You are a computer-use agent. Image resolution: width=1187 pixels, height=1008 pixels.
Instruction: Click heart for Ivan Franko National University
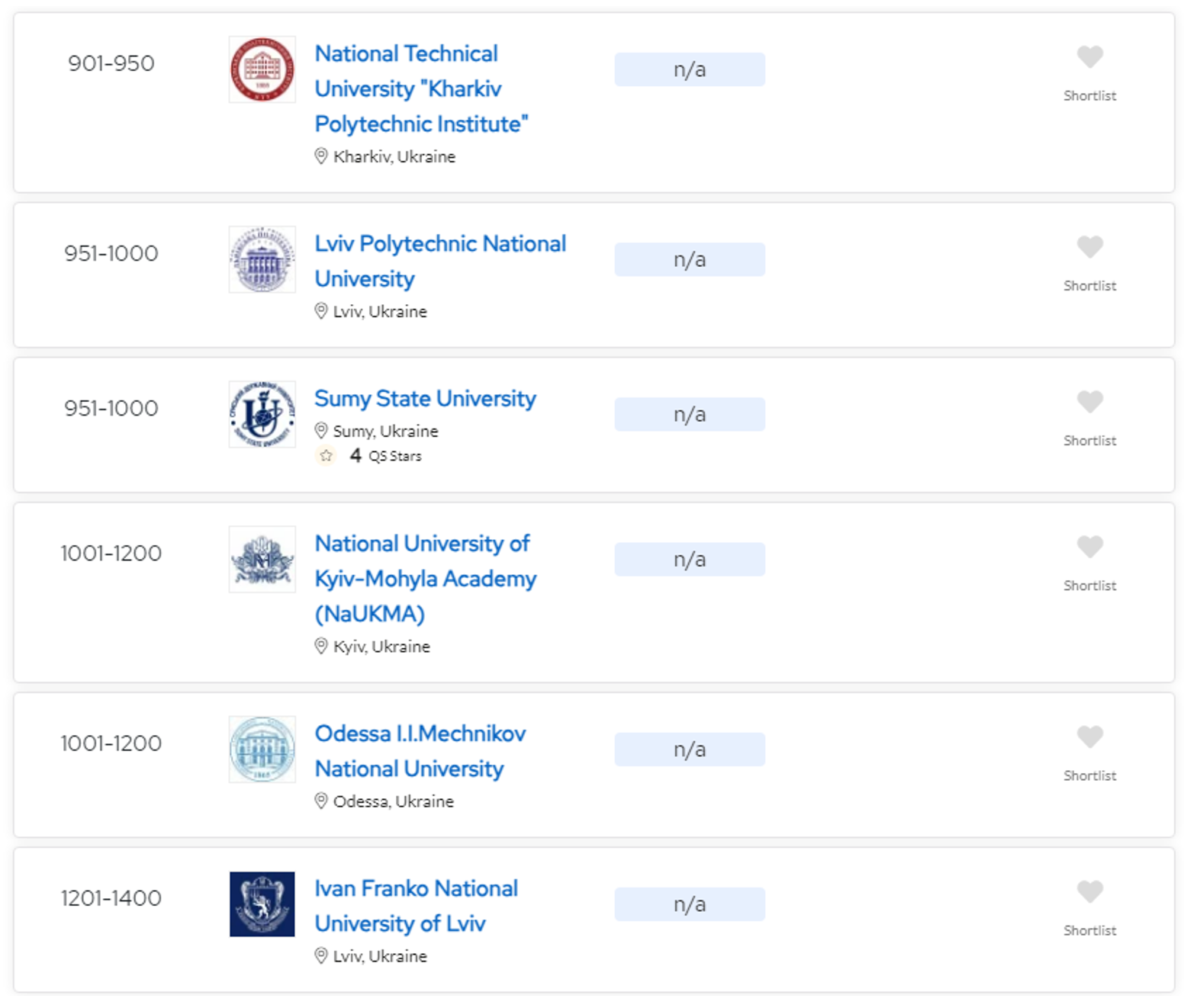[x=1089, y=891]
